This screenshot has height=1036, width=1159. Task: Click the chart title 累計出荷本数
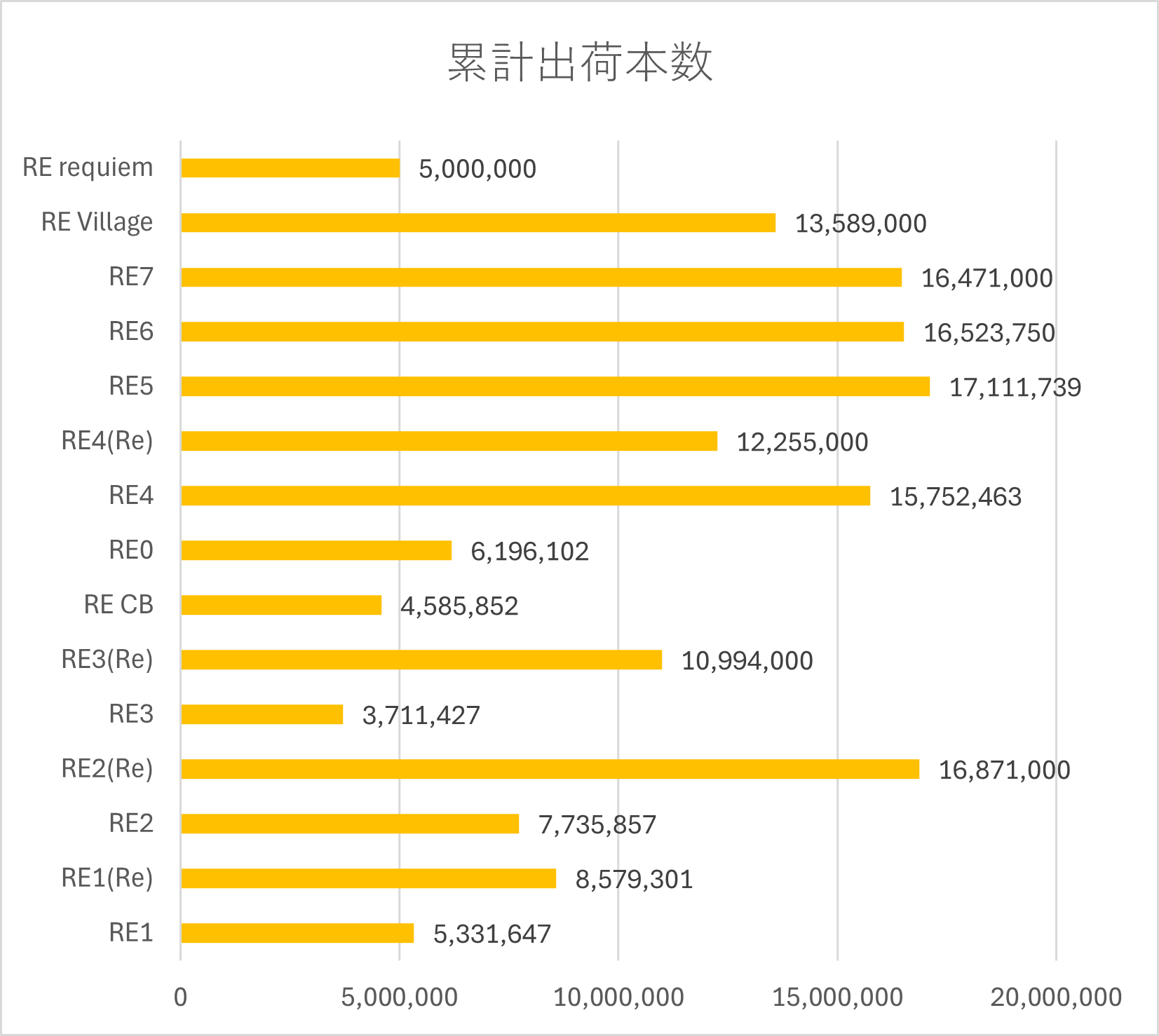point(580,63)
